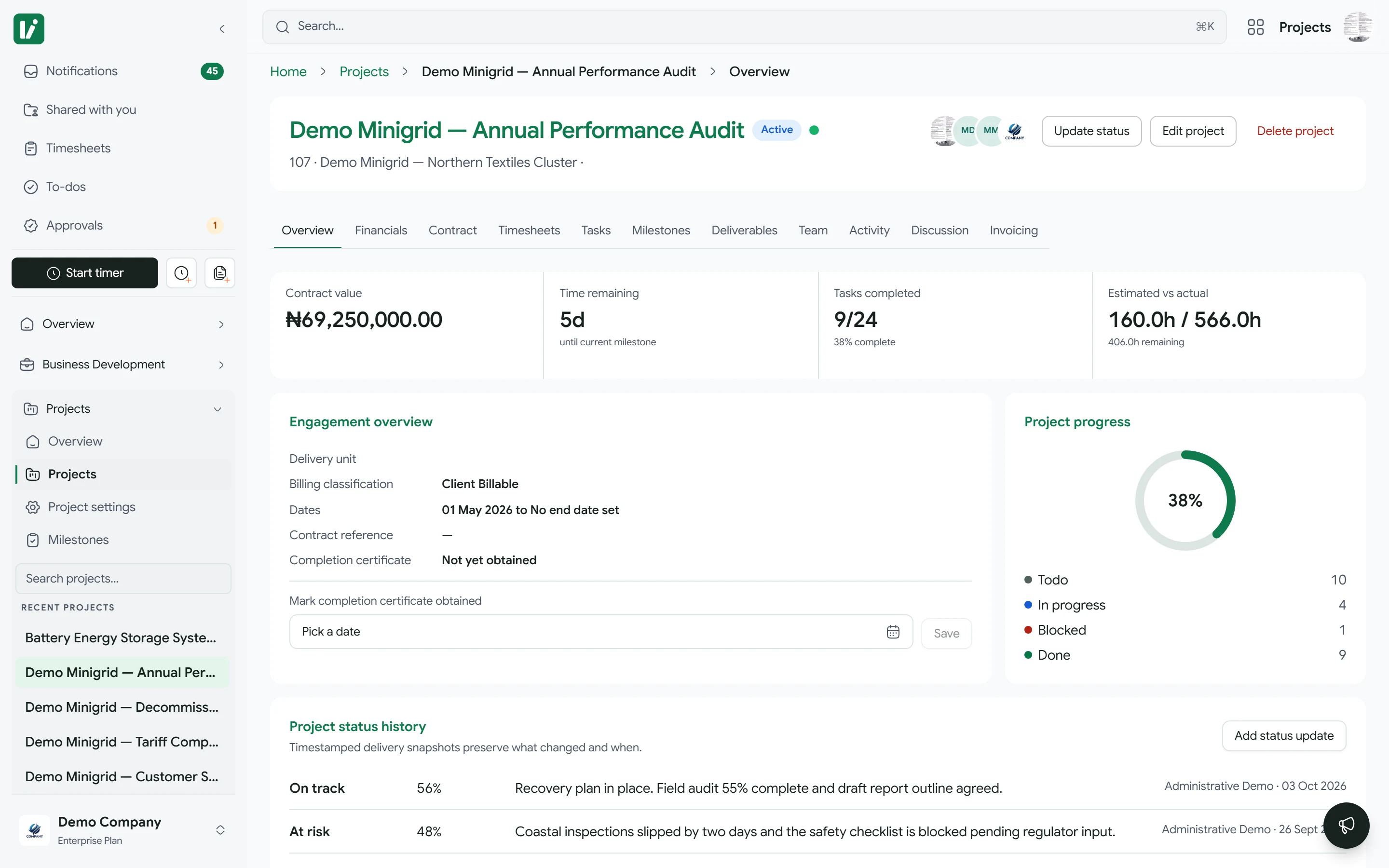Click the Home breadcrumb link
This screenshot has height=868, width=1389.
coord(288,72)
